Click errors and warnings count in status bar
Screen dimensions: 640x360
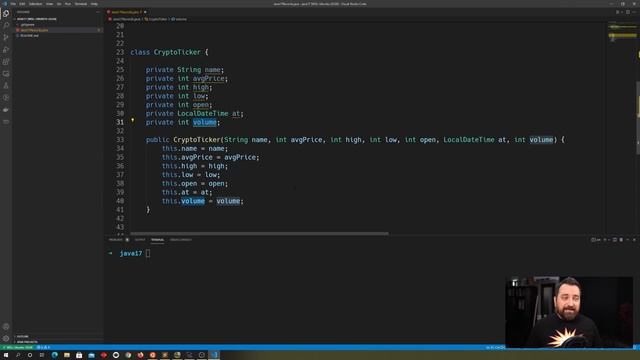43,347
